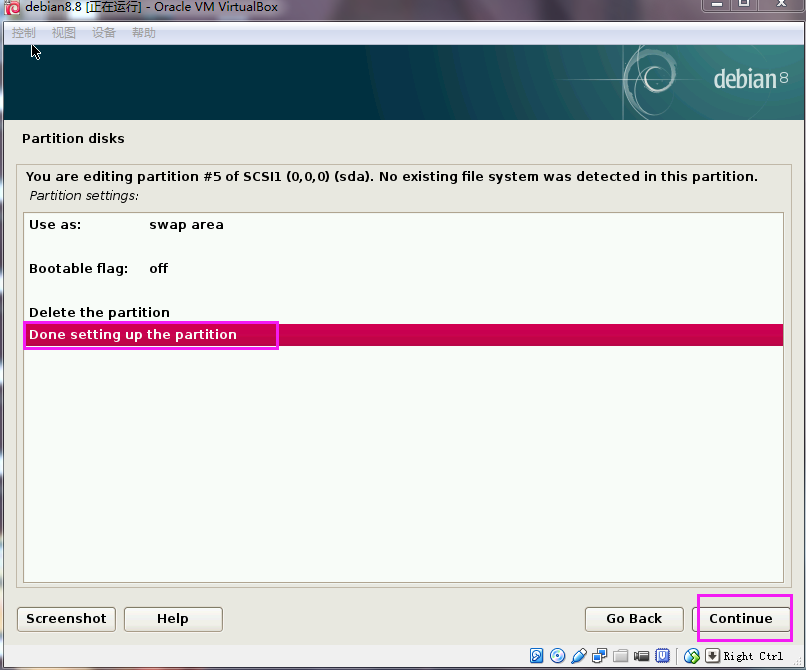
Task: Open the 视图 menu
Action: coord(63,33)
